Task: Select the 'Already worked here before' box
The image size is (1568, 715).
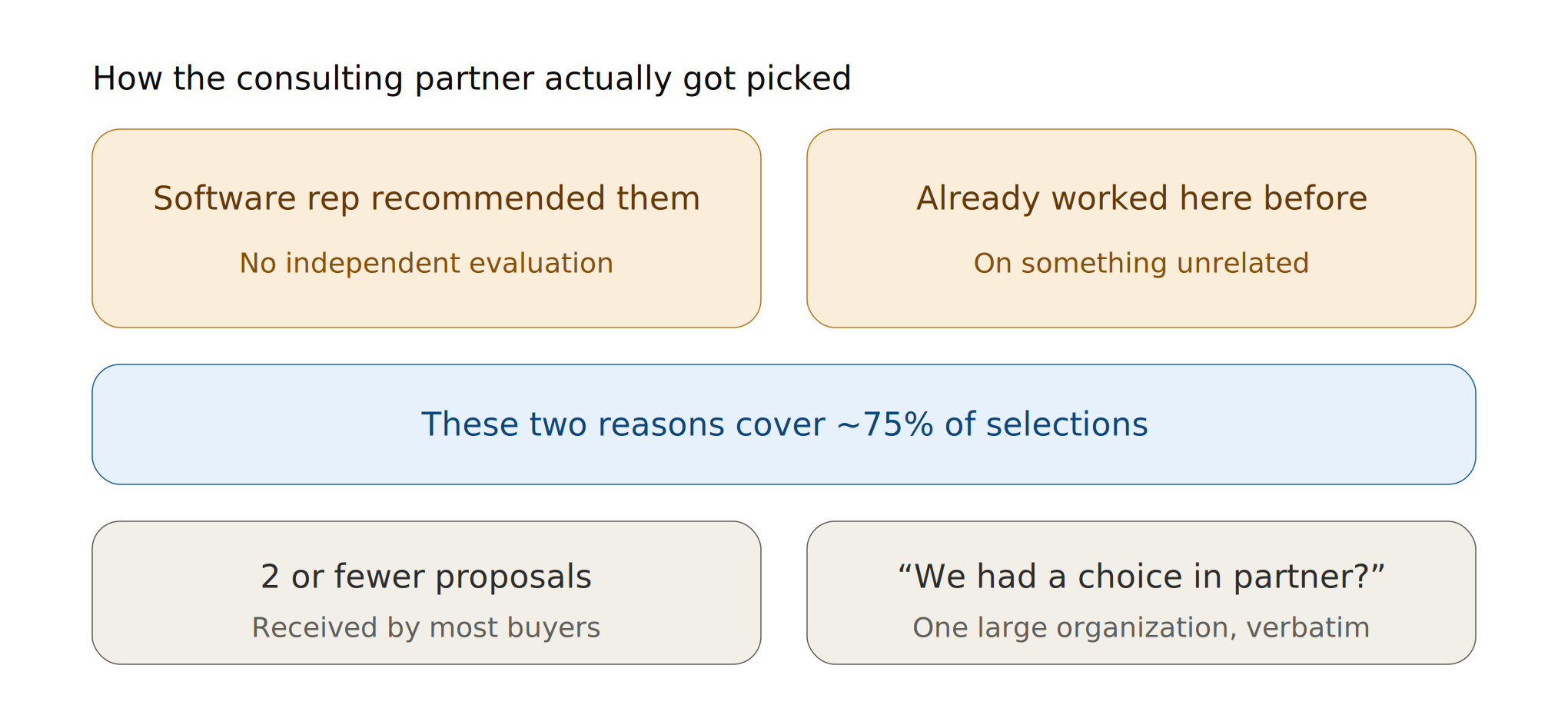Action: click(x=1141, y=228)
